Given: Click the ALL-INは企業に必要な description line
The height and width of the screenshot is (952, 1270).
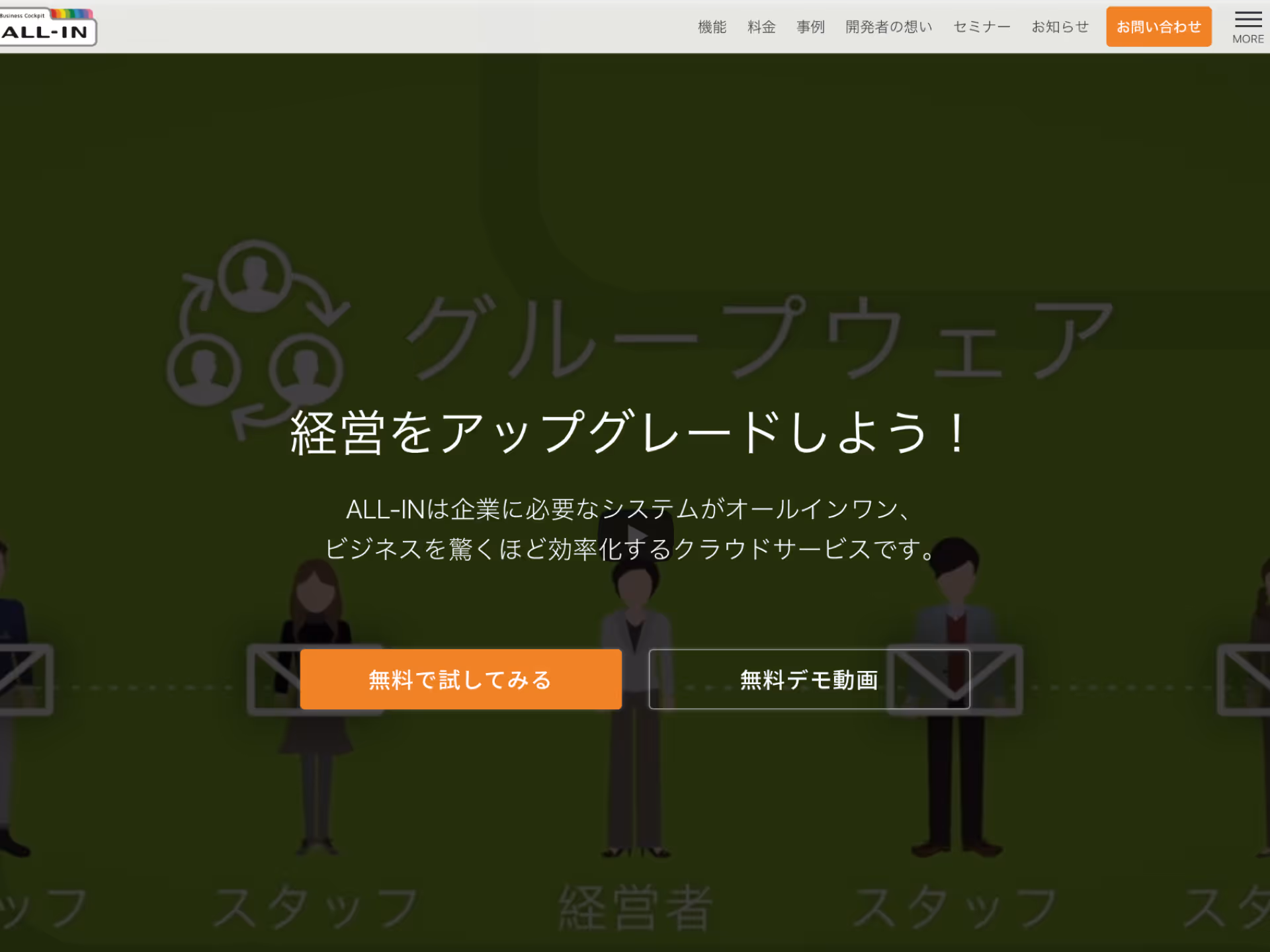Looking at the screenshot, I should point(629,509).
